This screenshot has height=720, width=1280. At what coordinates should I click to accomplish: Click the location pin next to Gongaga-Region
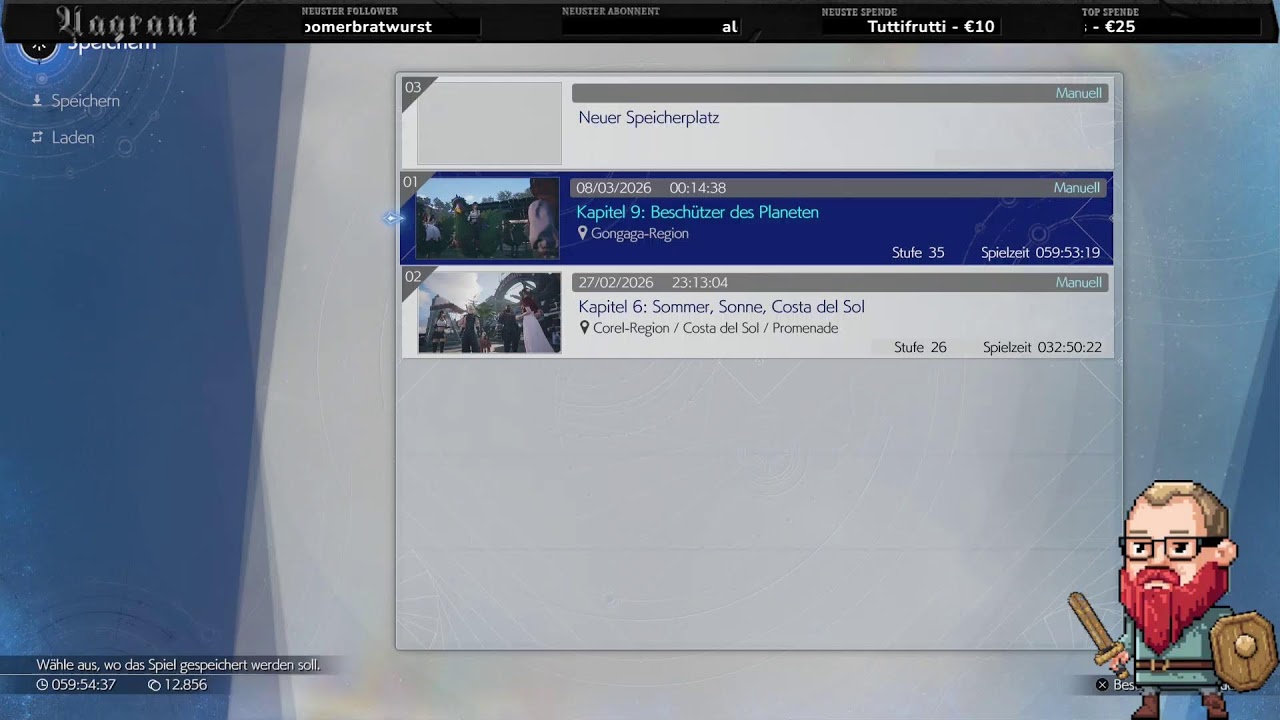click(583, 233)
